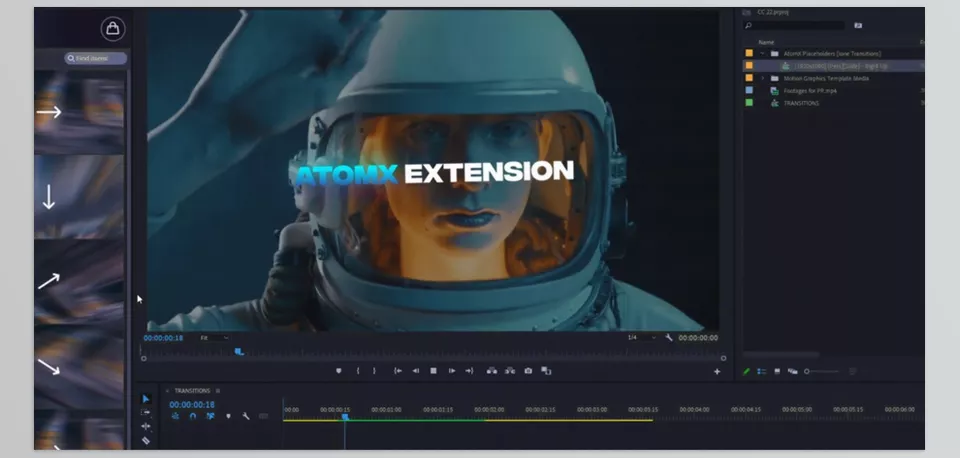
Task: Add a marker in the timeline
Action: click(x=228, y=416)
